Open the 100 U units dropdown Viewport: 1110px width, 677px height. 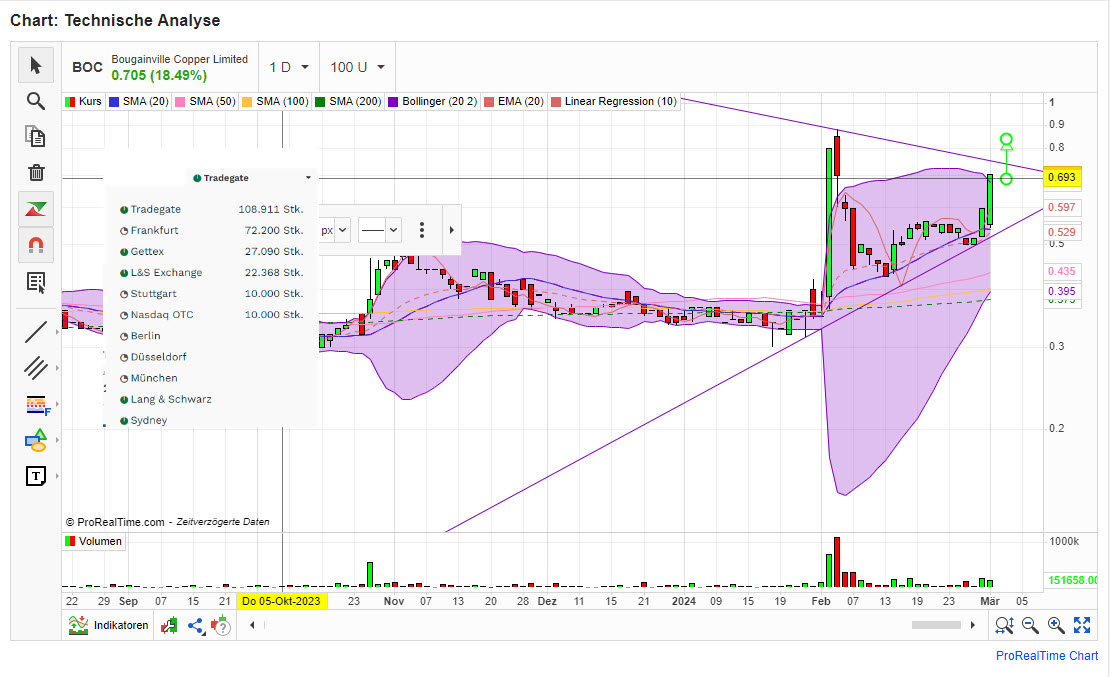click(x=357, y=67)
